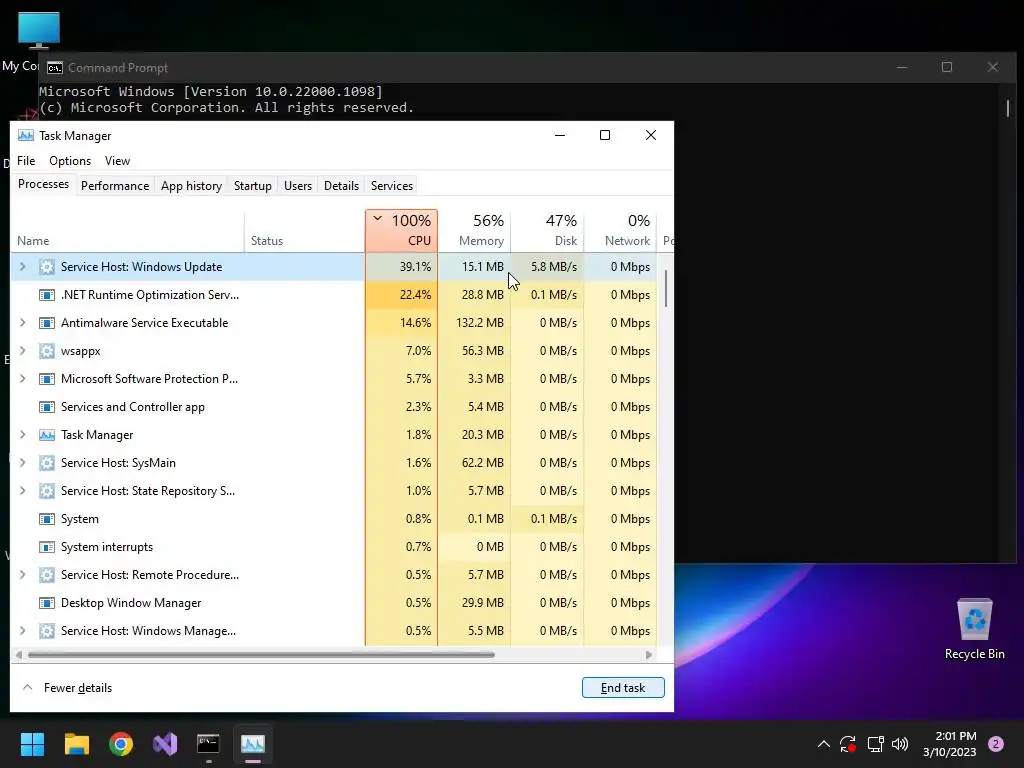
Task: Click the Task Manager process row icon
Action: point(46,435)
